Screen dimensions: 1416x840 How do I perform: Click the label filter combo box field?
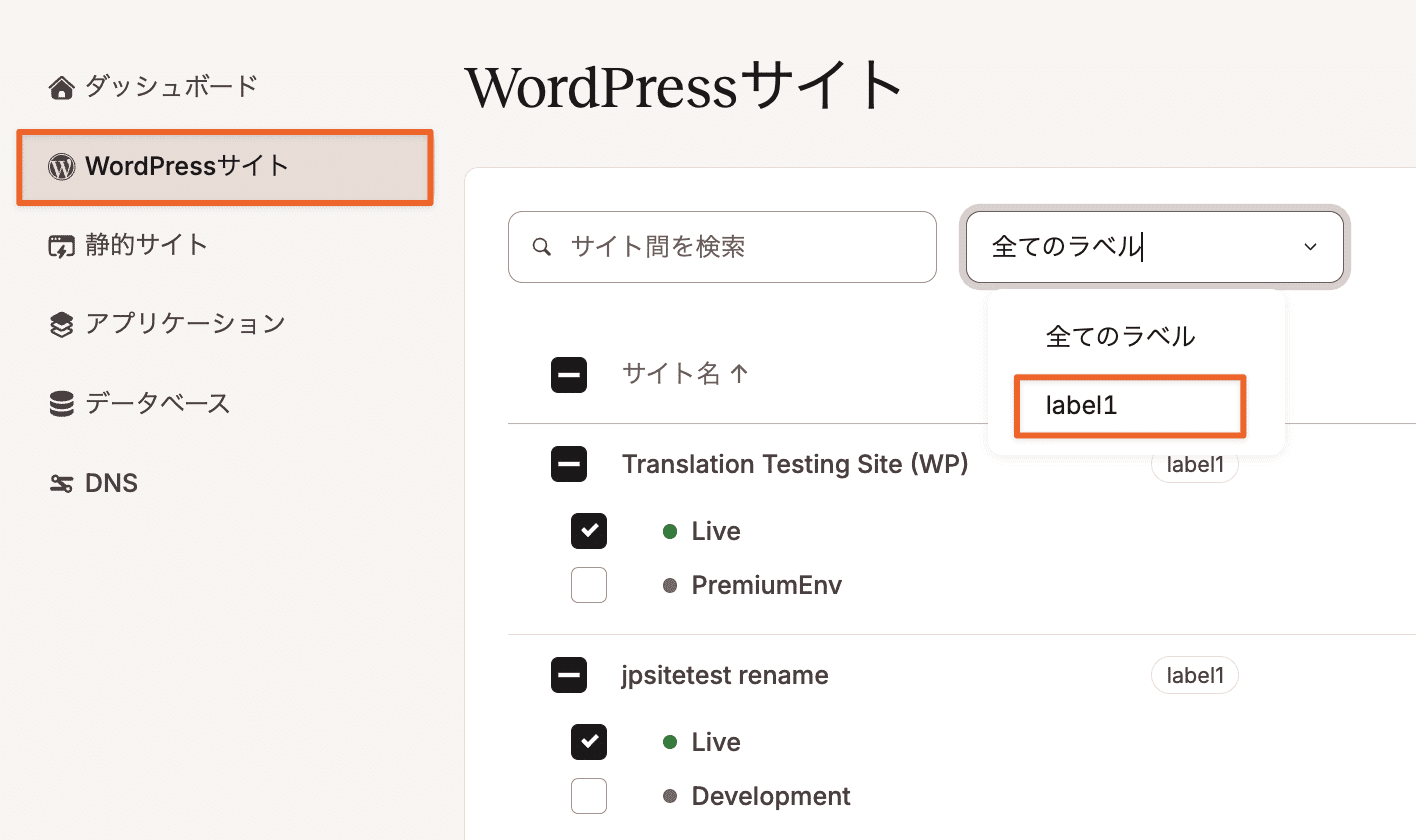(1155, 247)
